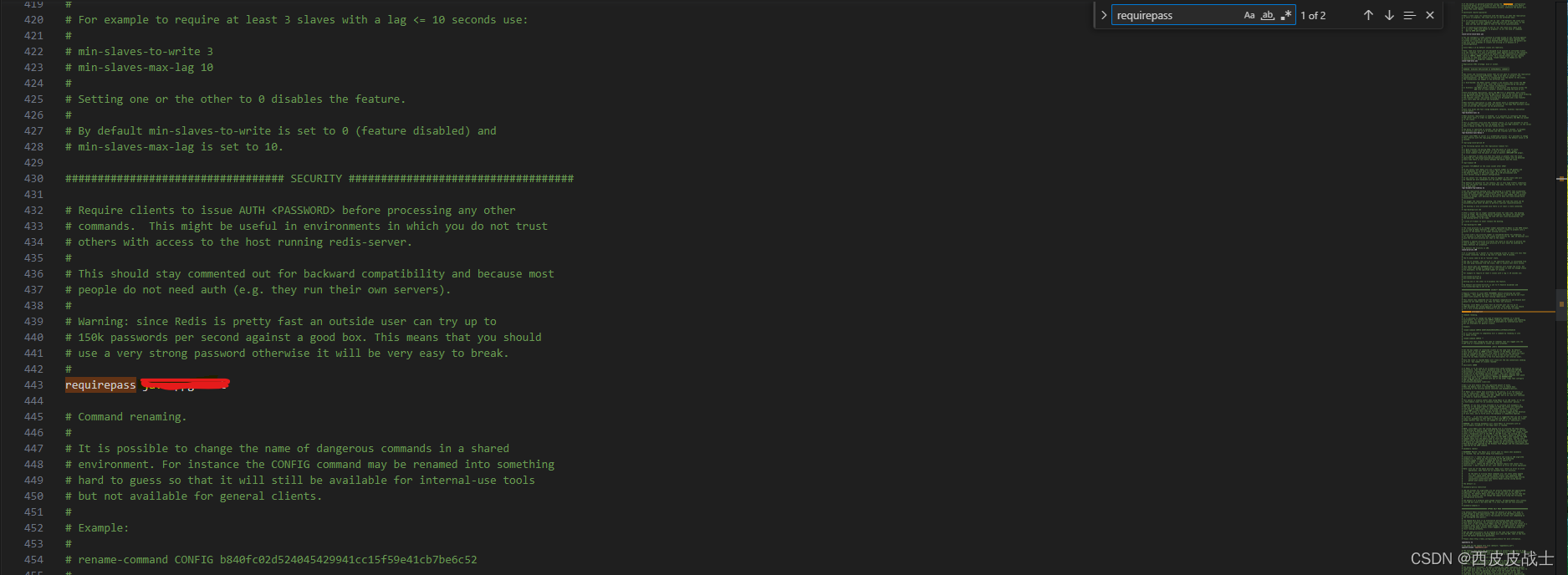Click line number 443 in the gutter
The image size is (1568, 575).
click(33, 384)
